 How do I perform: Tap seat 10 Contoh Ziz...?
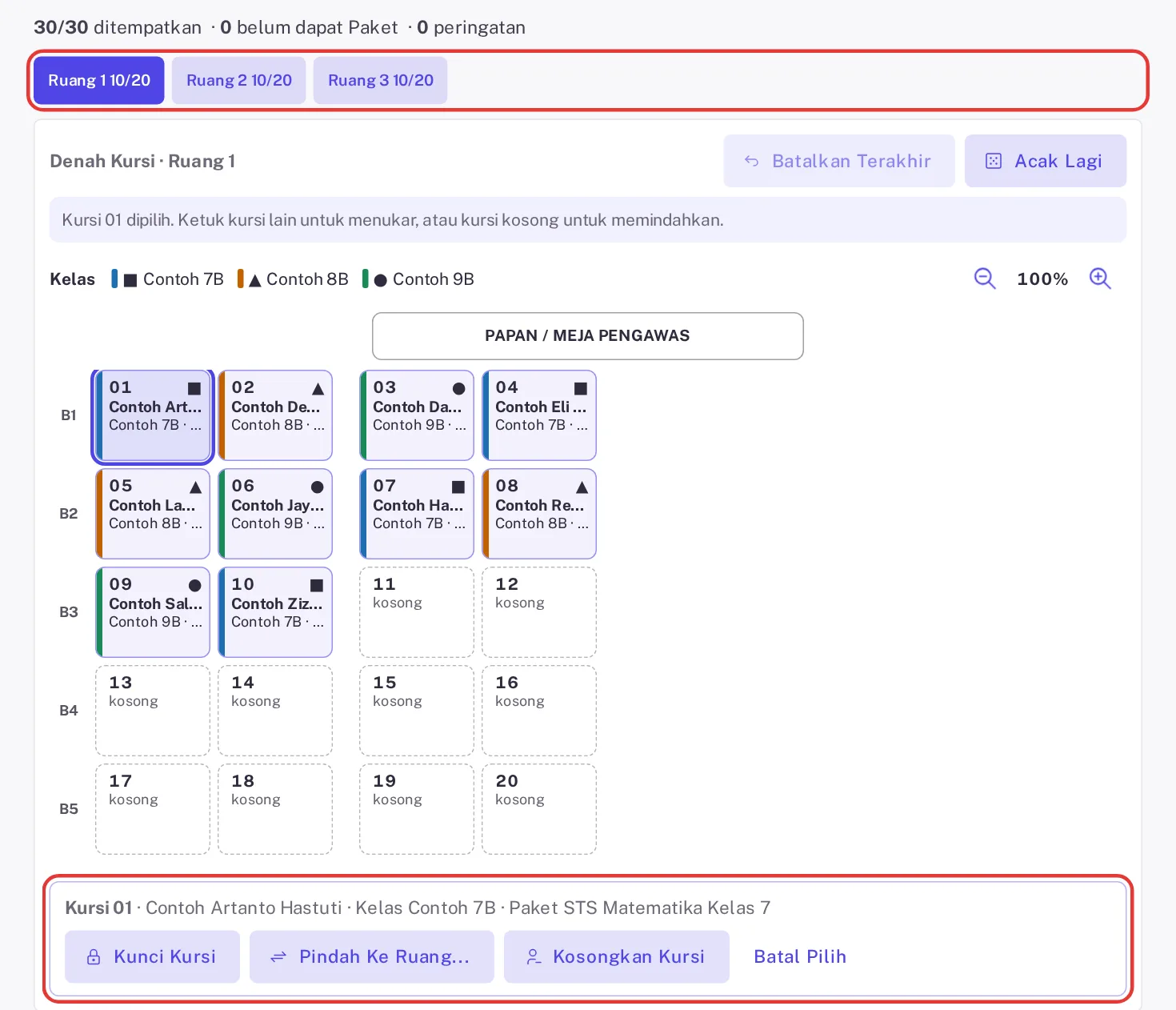click(x=275, y=612)
